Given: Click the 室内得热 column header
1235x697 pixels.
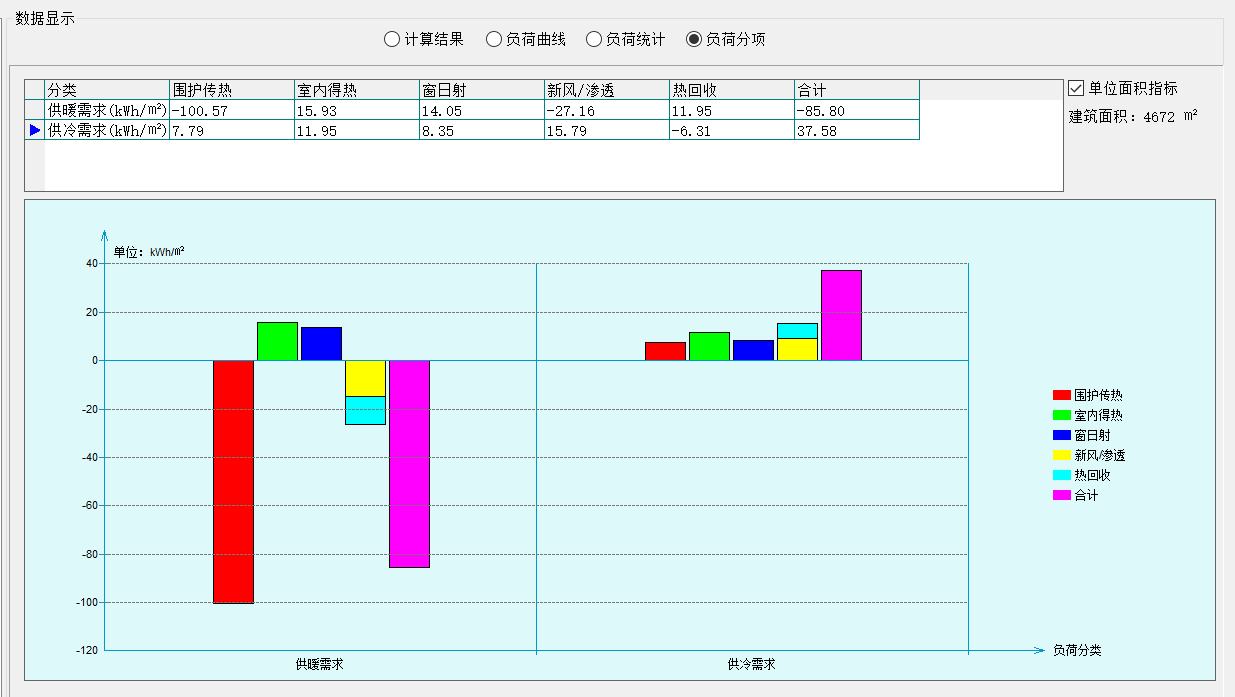Looking at the screenshot, I should [356, 90].
